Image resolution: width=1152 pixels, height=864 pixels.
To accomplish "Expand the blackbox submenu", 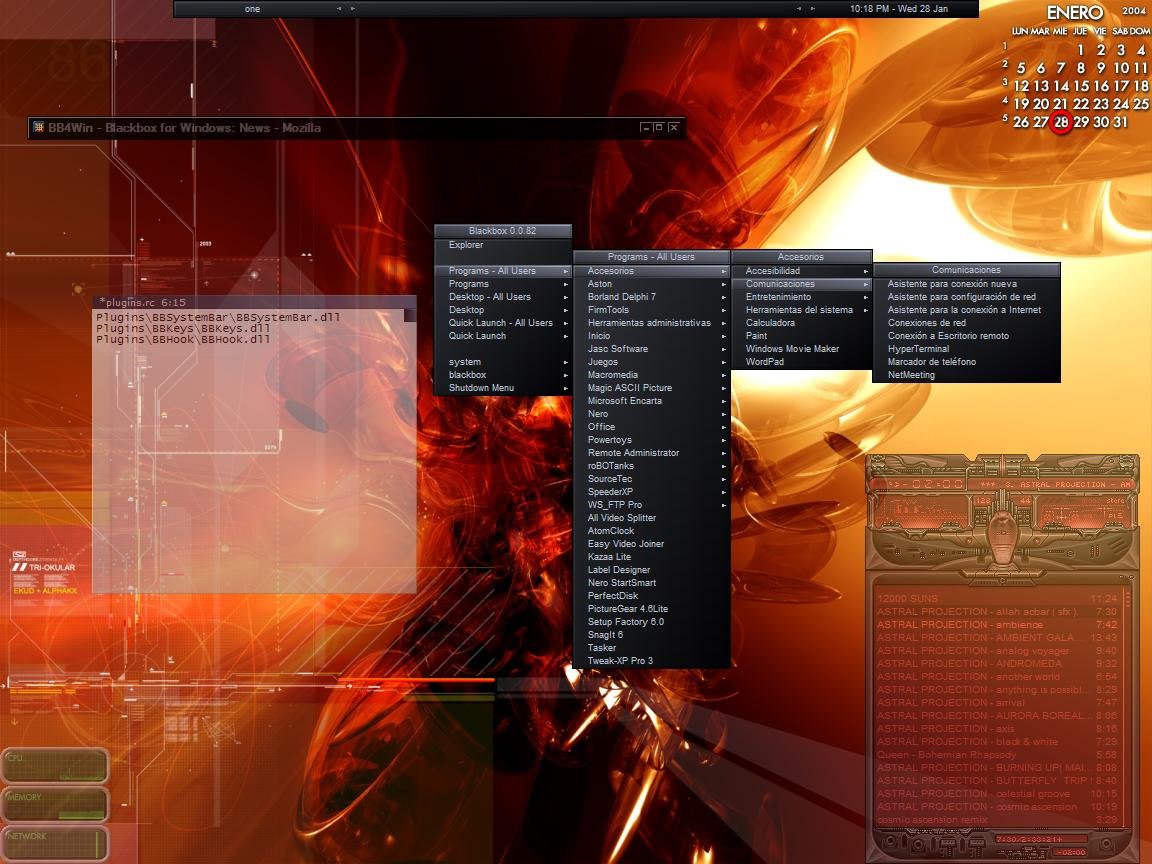I will click(503, 375).
